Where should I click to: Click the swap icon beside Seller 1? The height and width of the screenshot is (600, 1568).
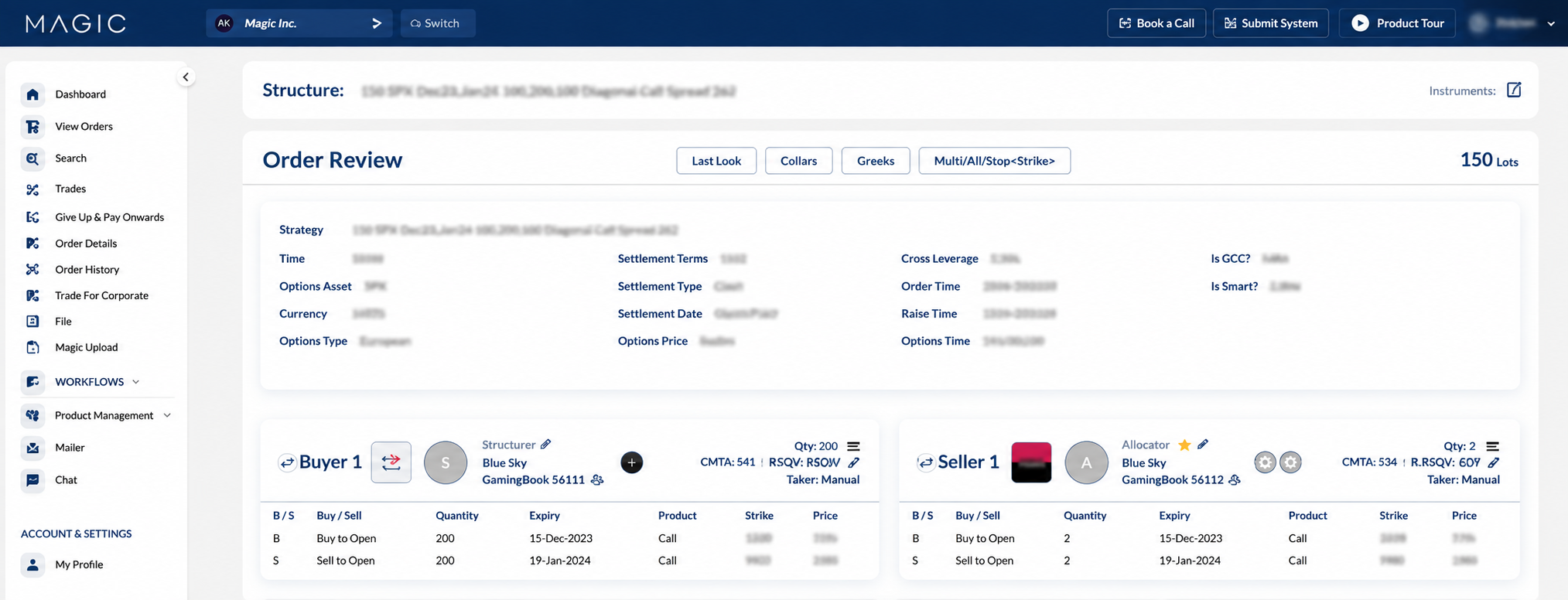click(x=925, y=462)
